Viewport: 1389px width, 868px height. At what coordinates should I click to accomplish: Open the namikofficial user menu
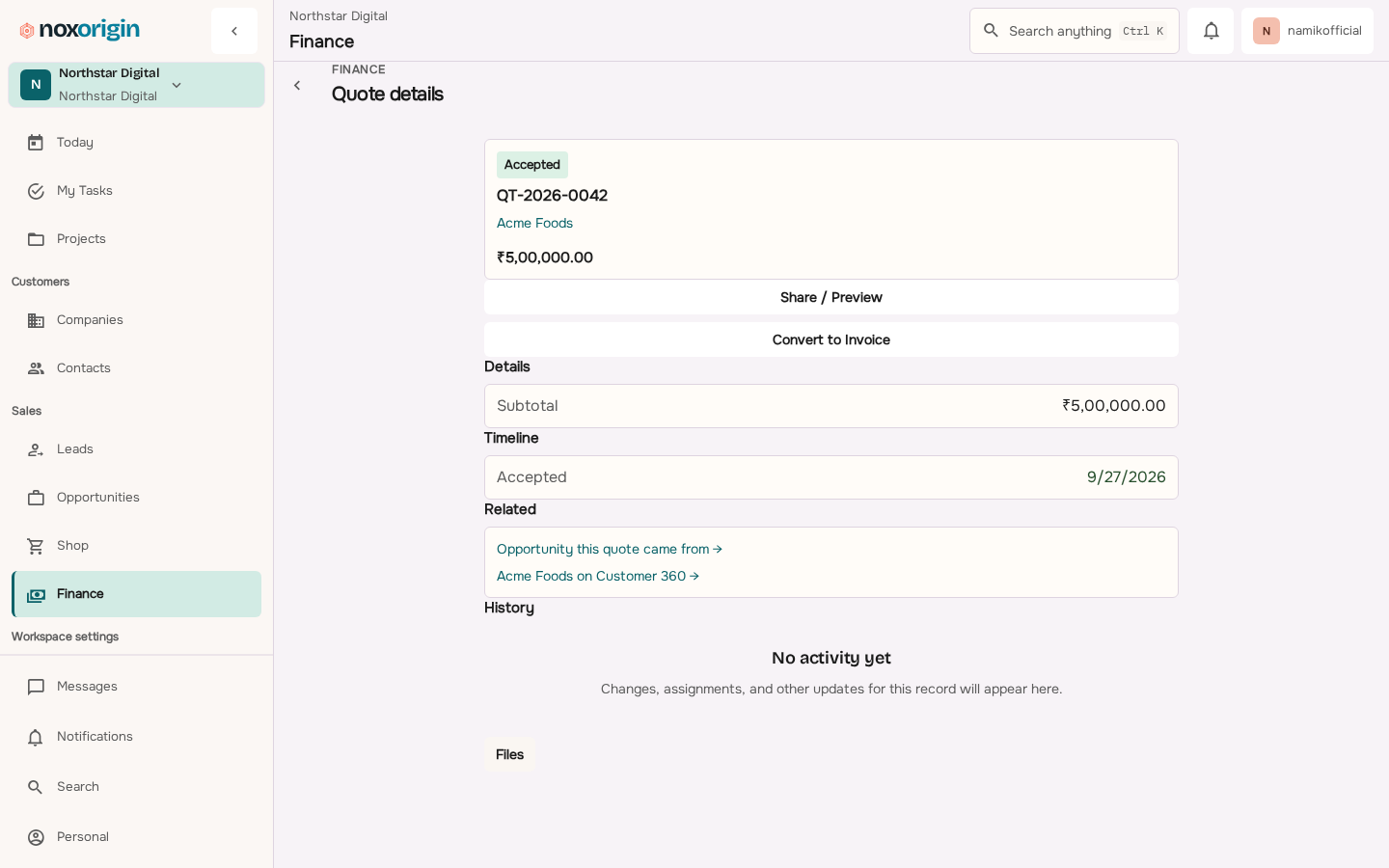click(x=1307, y=31)
